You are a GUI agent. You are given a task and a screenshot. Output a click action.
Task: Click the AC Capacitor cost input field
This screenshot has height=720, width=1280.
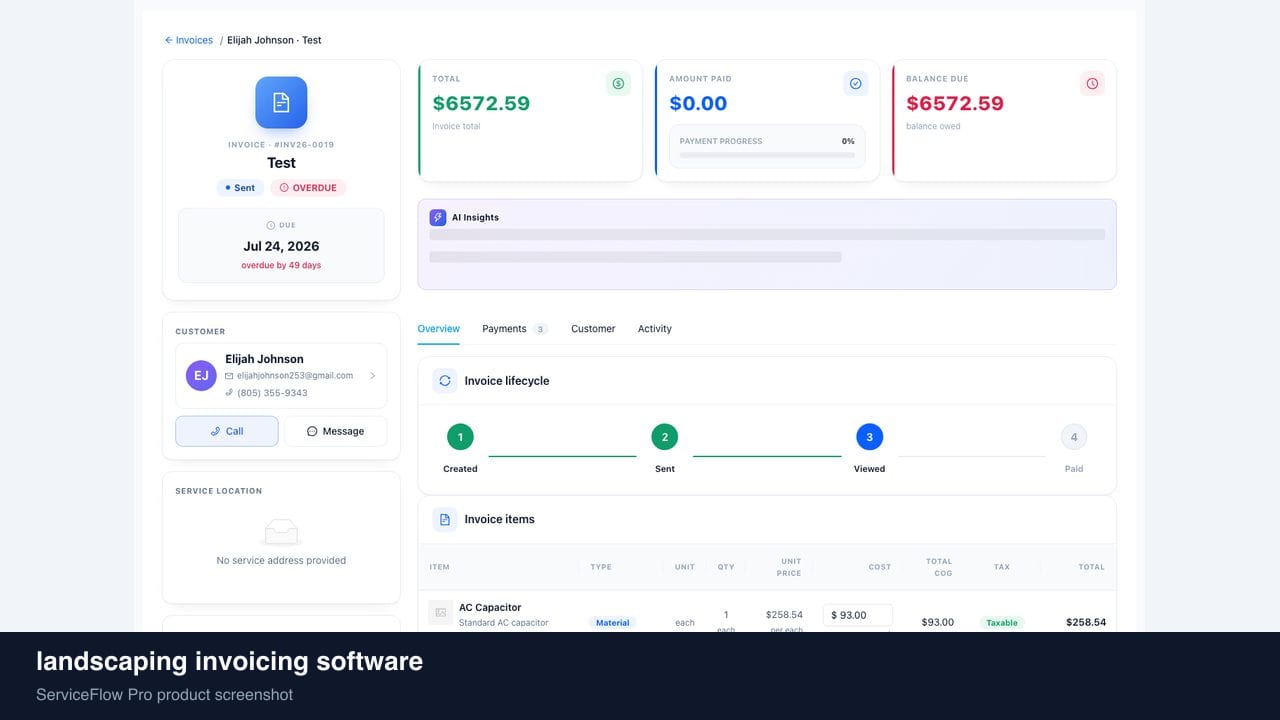pos(858,615)
